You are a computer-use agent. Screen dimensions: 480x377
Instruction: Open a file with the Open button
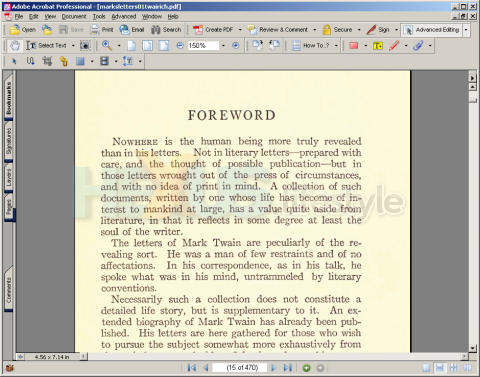pyautogui.click(x=22, y=30)
